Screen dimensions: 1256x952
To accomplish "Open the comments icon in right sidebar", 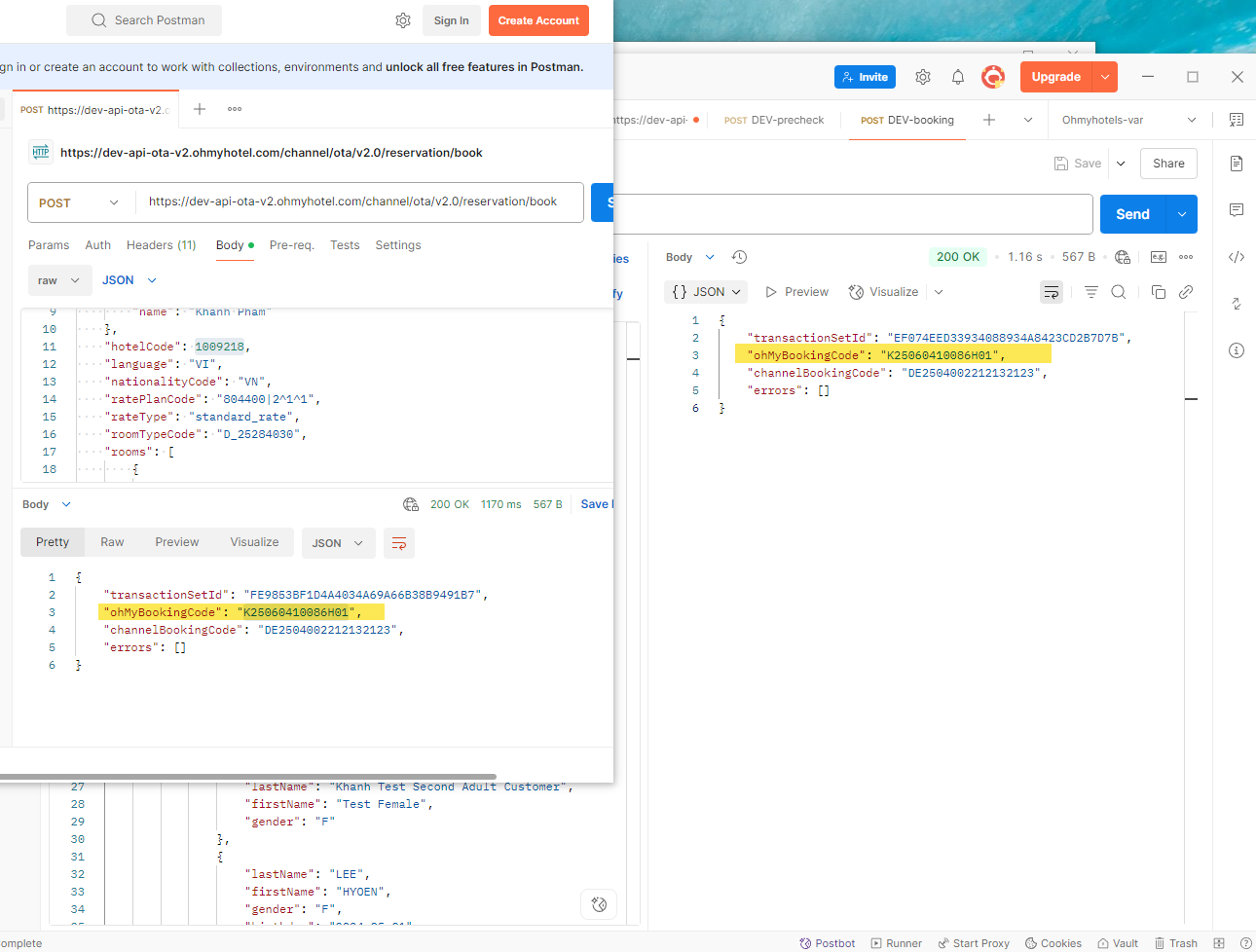I will click(x=1236, y=210).
